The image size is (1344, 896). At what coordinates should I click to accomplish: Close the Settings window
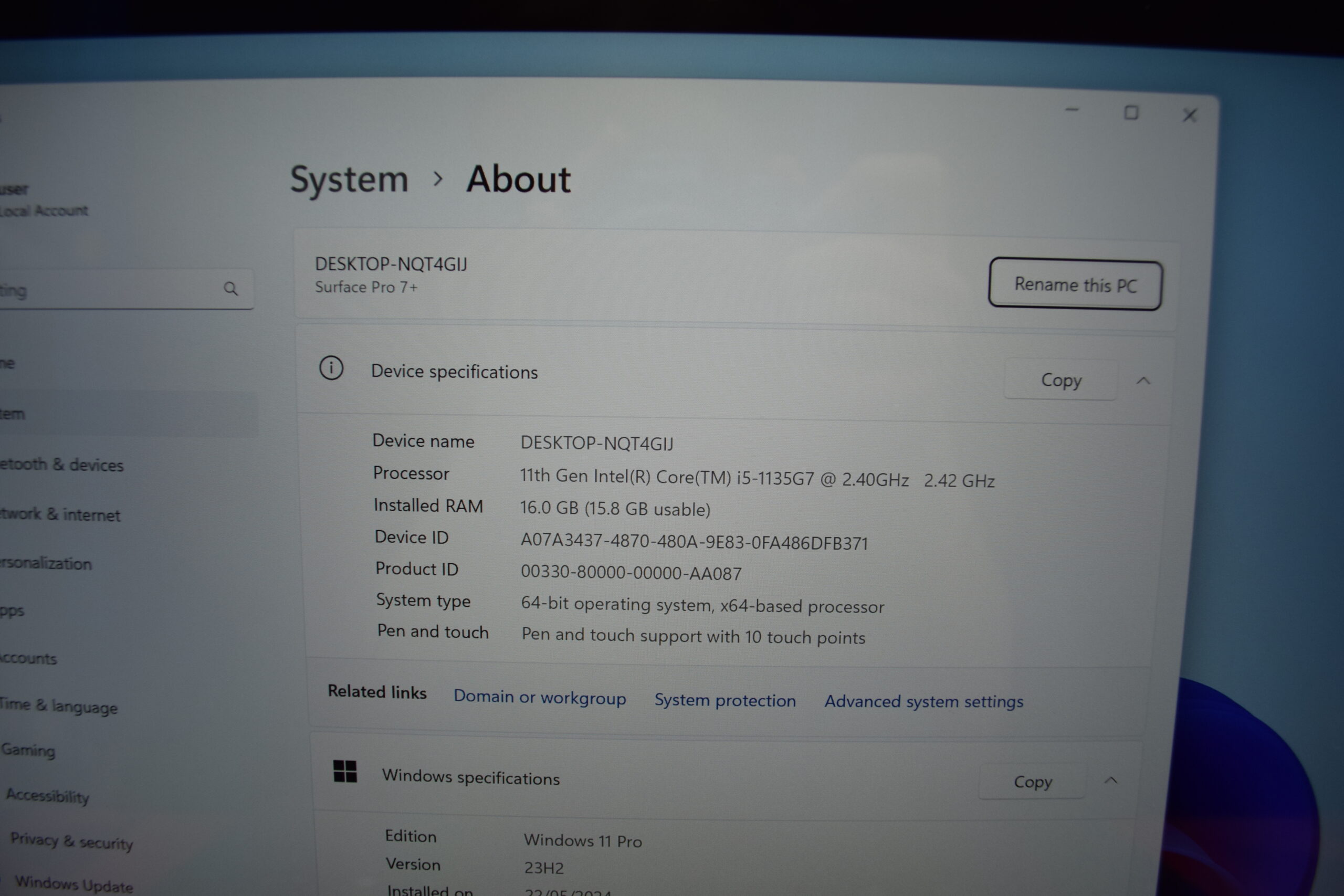1190,115
